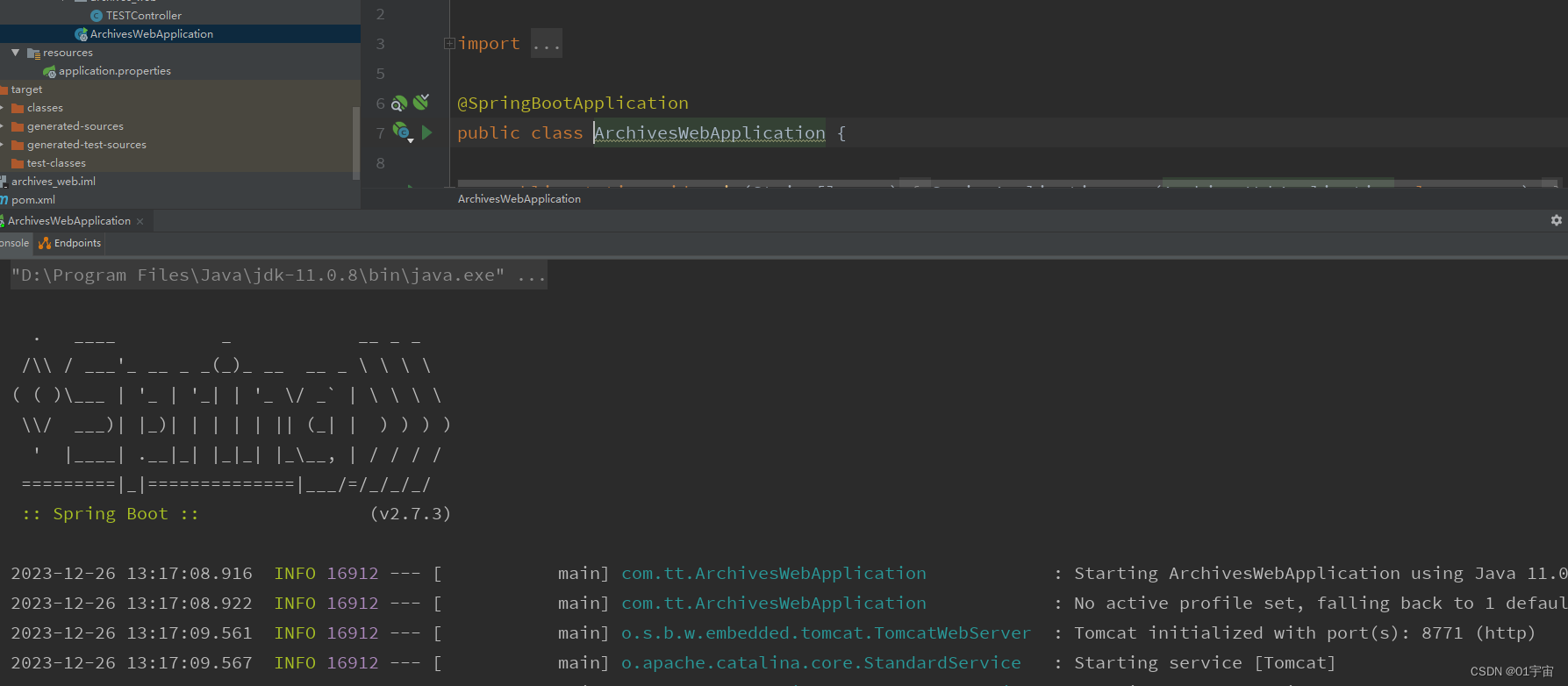Click the public keyword on line 7
This screenshot has width=1568, height=686.
[489, 133]
